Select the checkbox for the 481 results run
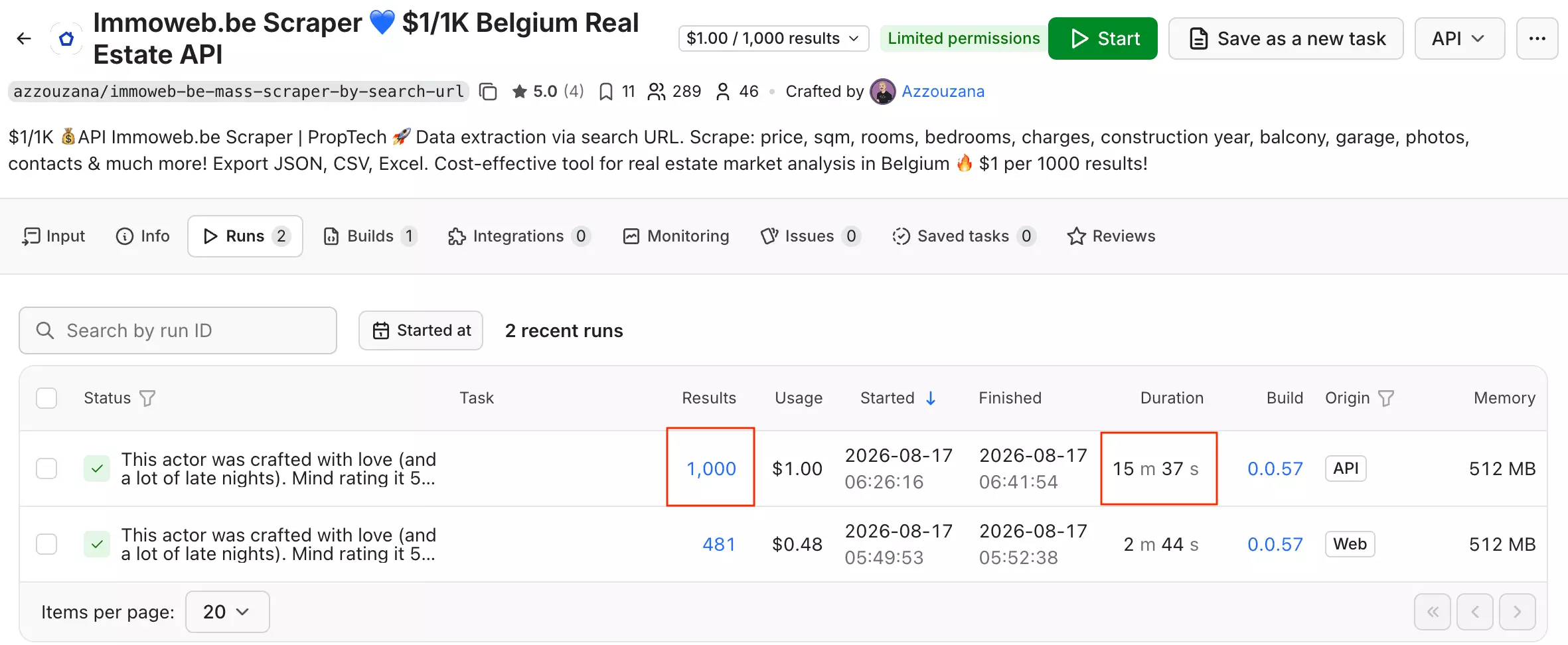Image resolution: width=1568 pixels, height=645 pixels. tap(46, 544)
